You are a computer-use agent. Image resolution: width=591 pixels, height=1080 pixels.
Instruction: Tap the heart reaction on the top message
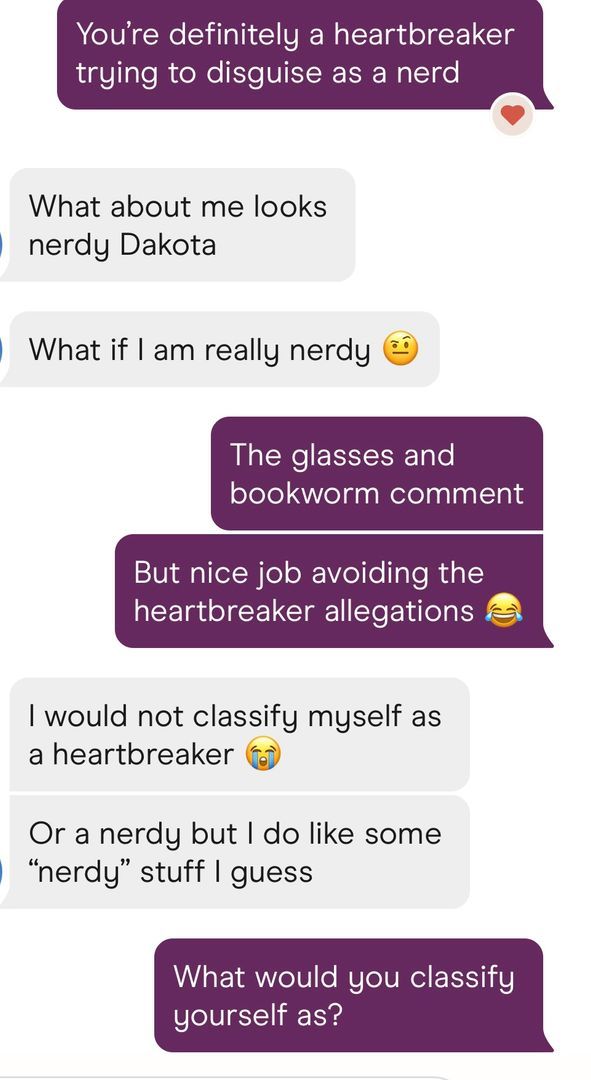pyautogui.click(x=512, y=115)
